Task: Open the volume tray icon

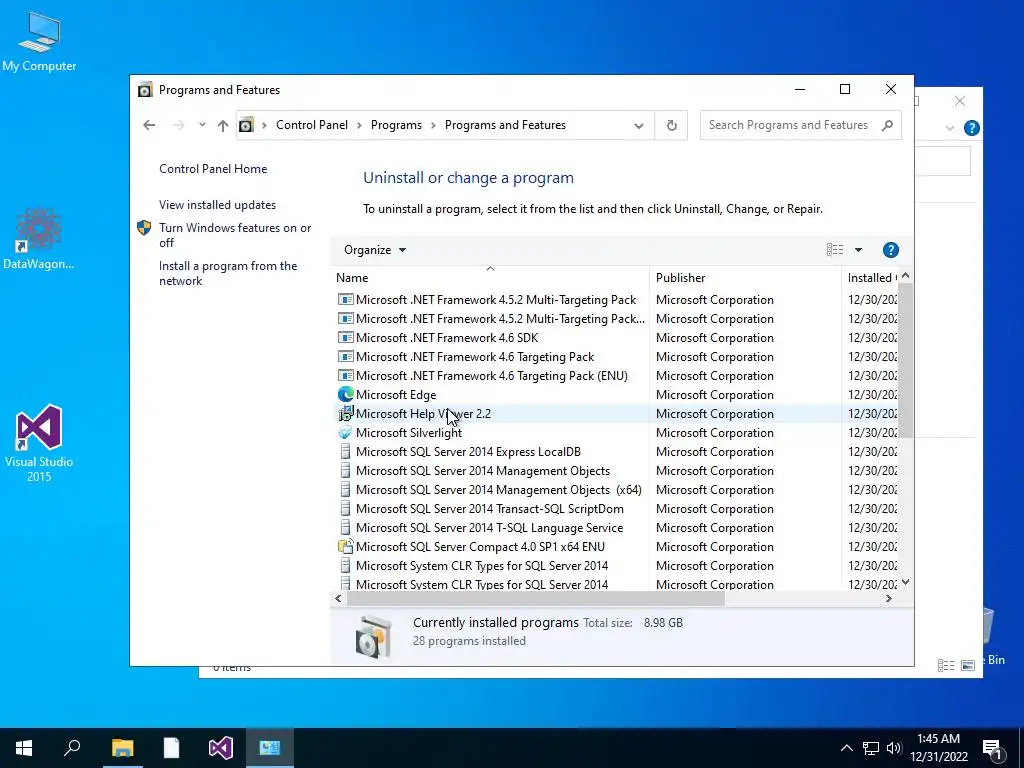Action: tap(894, 748)
